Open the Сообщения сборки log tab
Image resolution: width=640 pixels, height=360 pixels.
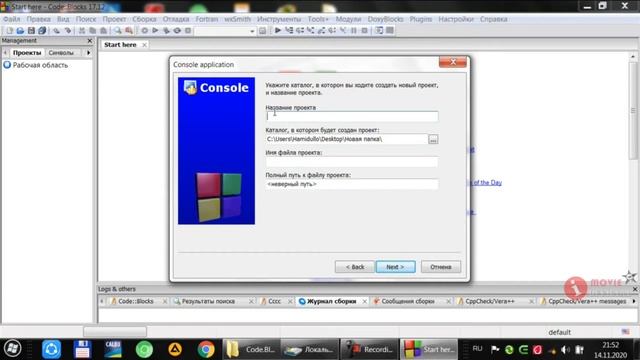[x=408, y=301]
